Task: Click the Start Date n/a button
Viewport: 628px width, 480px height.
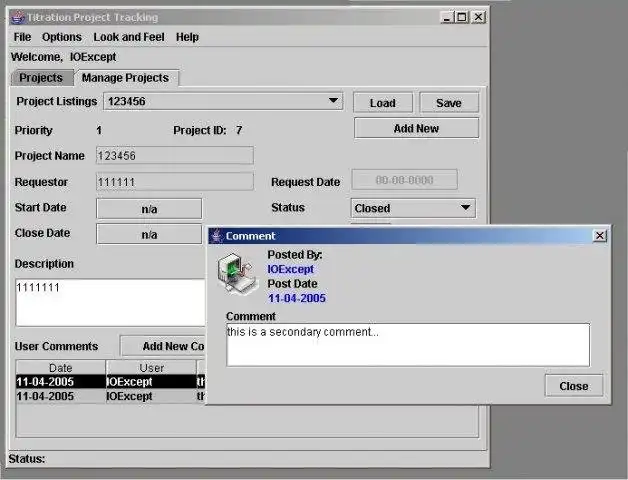Action: (x=149, y=209)
